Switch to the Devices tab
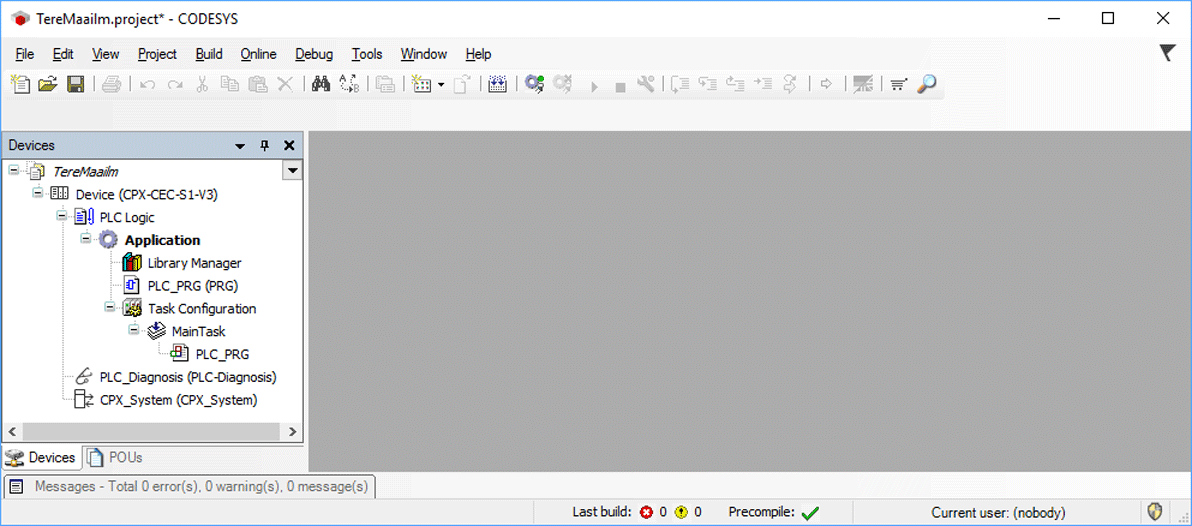 point(42,458)
